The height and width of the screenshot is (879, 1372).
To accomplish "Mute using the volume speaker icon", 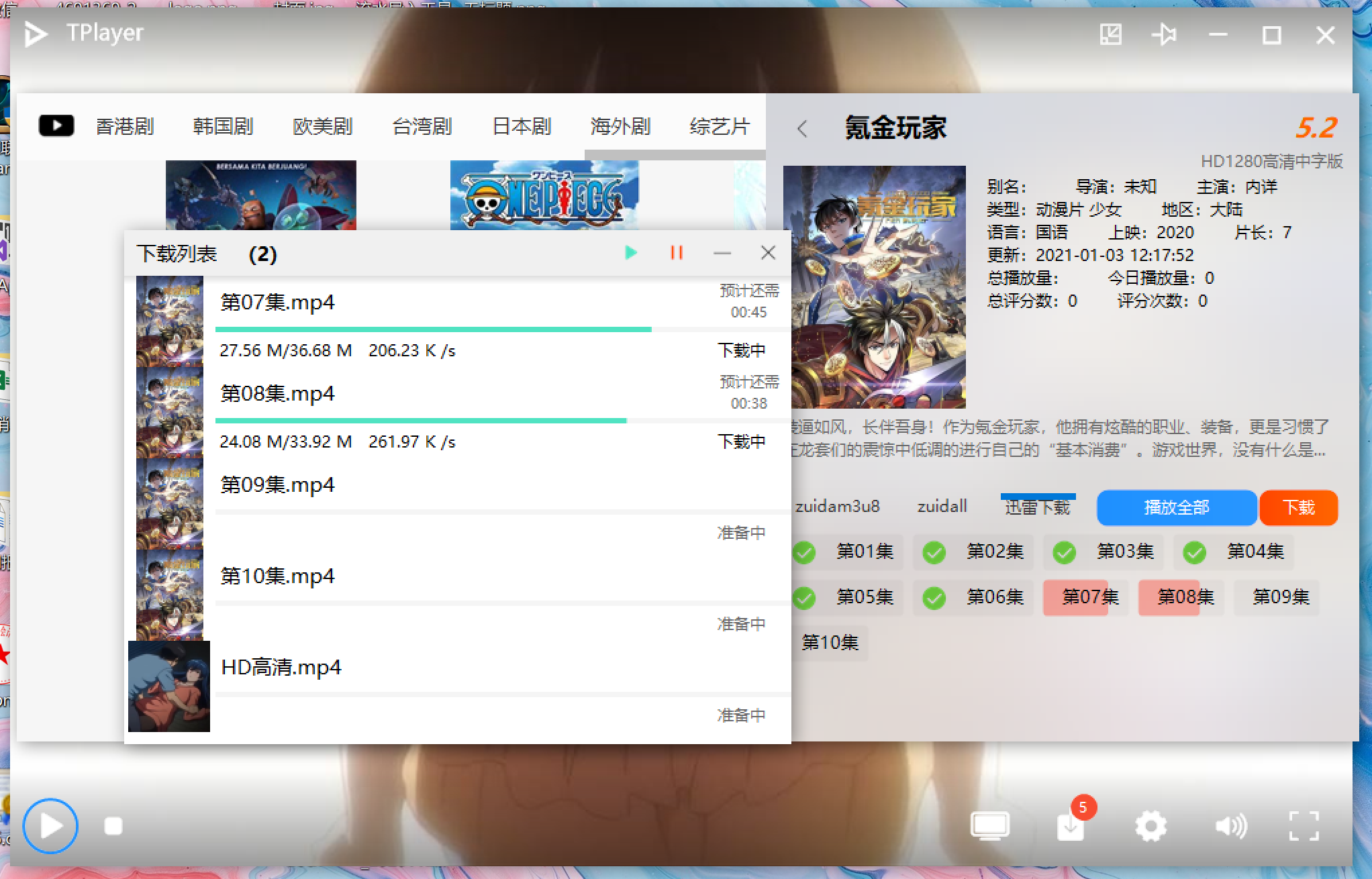I will click(1230, 826).
